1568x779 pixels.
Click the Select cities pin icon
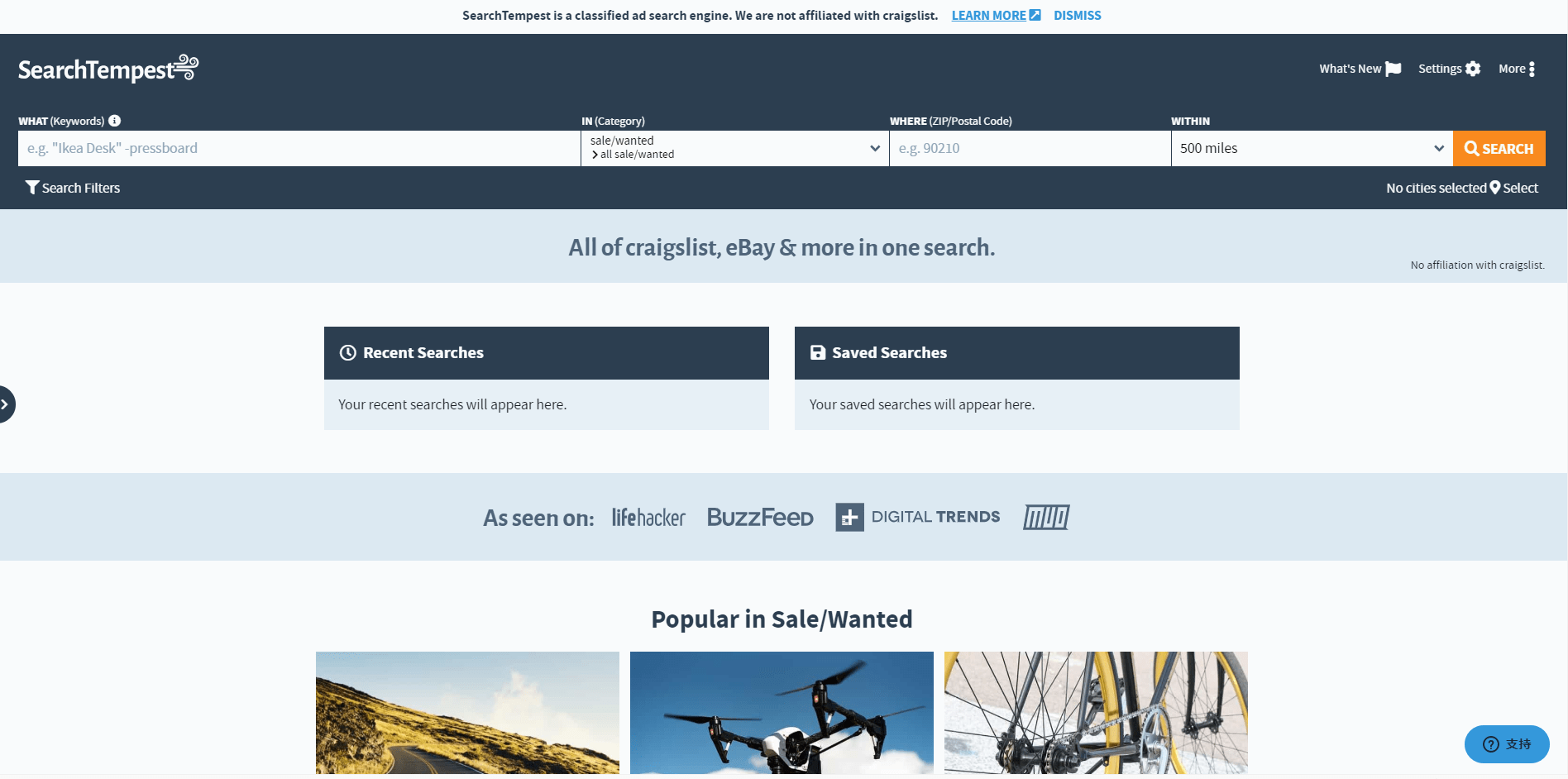pyautogui.click(x=1495, y=188)
